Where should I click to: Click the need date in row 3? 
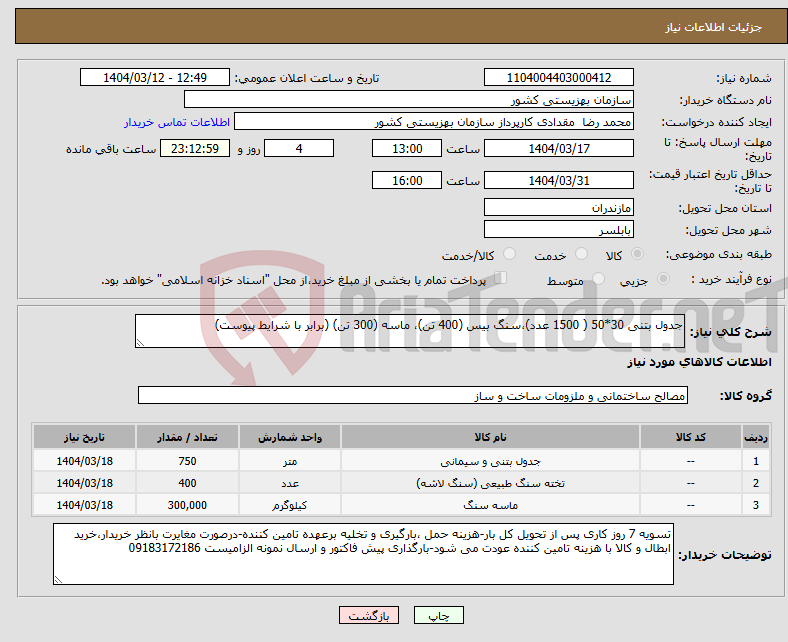84,505
